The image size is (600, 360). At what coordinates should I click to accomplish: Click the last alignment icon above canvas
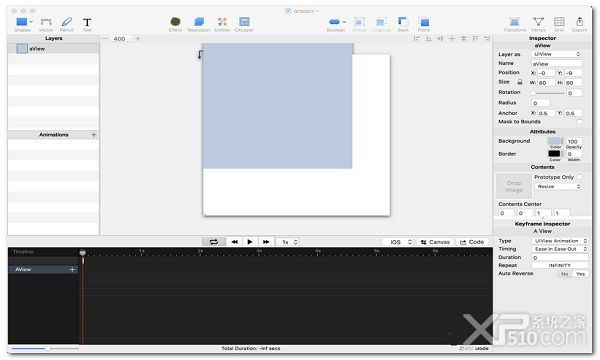tap(487, 38)
